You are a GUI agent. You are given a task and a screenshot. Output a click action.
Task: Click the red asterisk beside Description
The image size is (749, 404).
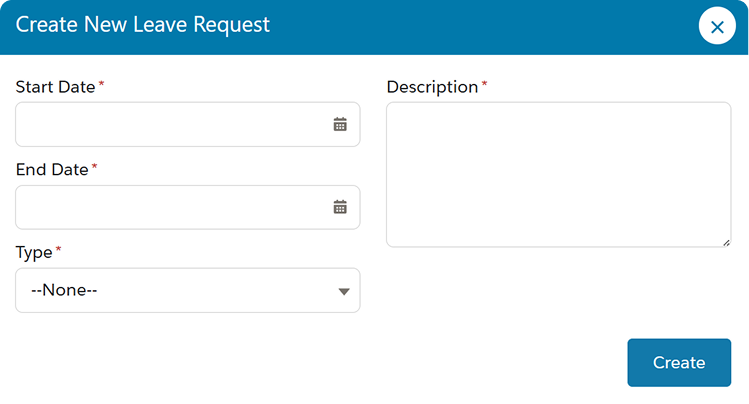point(484,84)
